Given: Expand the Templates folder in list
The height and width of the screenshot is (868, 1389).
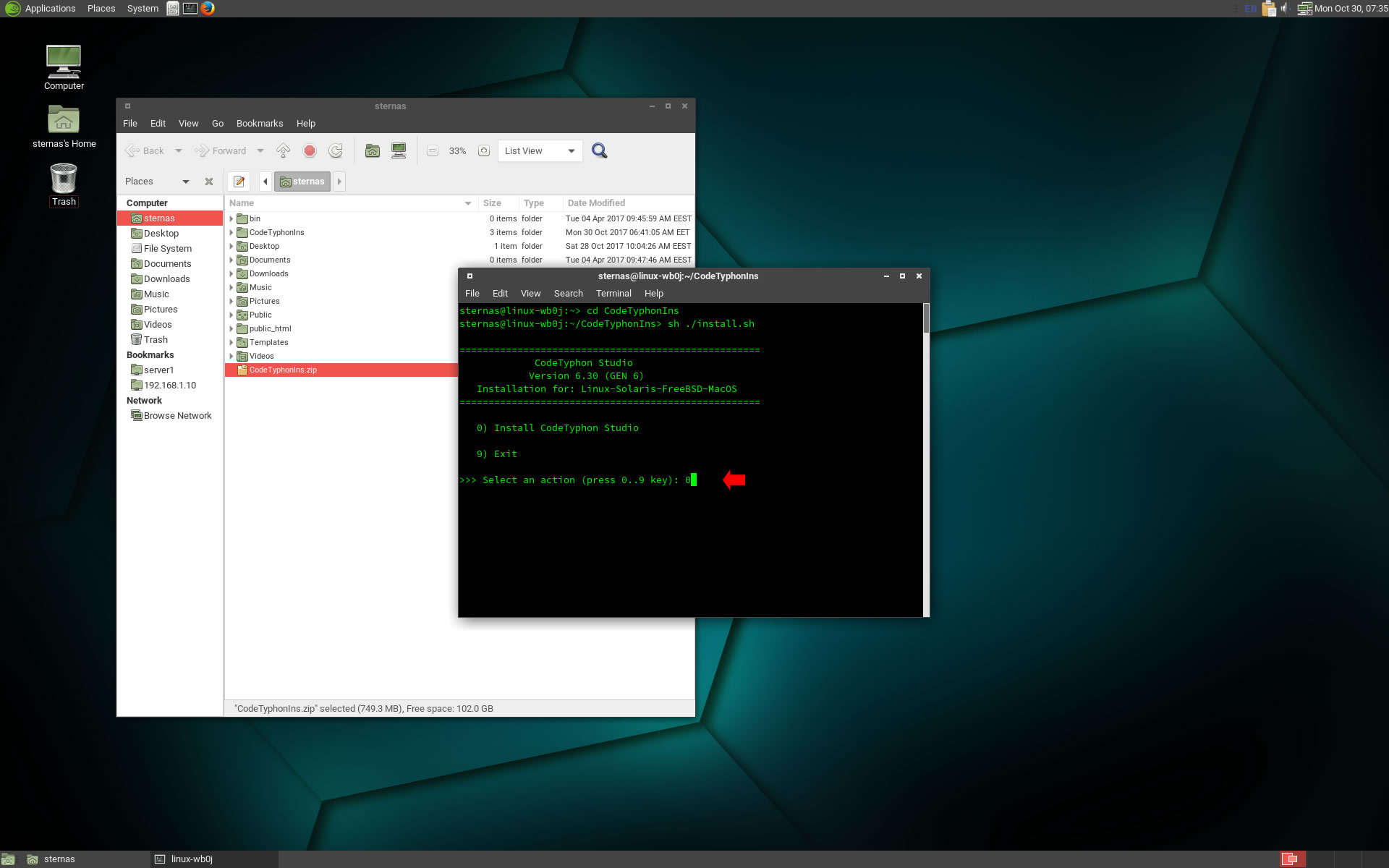Looking at the screenshot, I should pos(231,342).
